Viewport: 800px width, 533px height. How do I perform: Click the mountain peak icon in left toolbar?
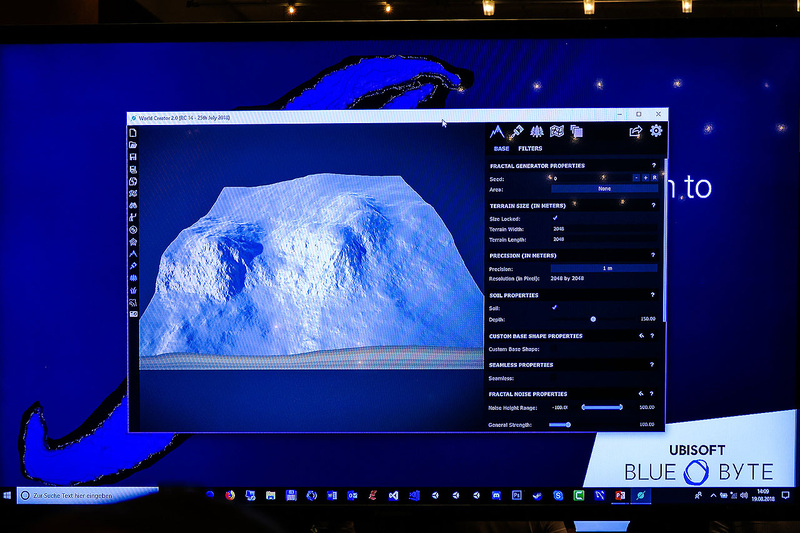point(133,253)
